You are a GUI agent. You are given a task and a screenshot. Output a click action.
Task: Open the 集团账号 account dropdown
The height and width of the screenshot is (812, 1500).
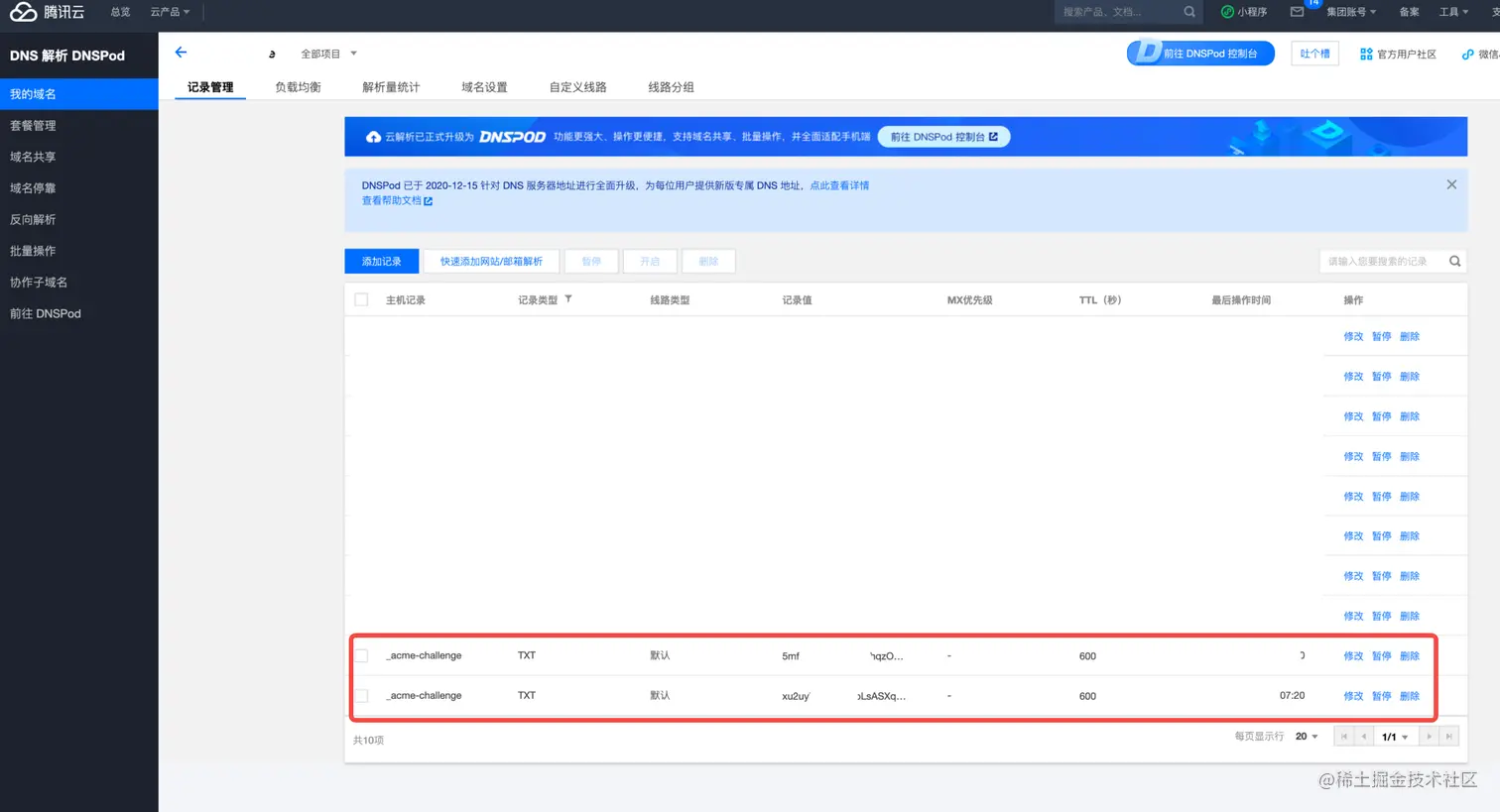coord(1351,12)
